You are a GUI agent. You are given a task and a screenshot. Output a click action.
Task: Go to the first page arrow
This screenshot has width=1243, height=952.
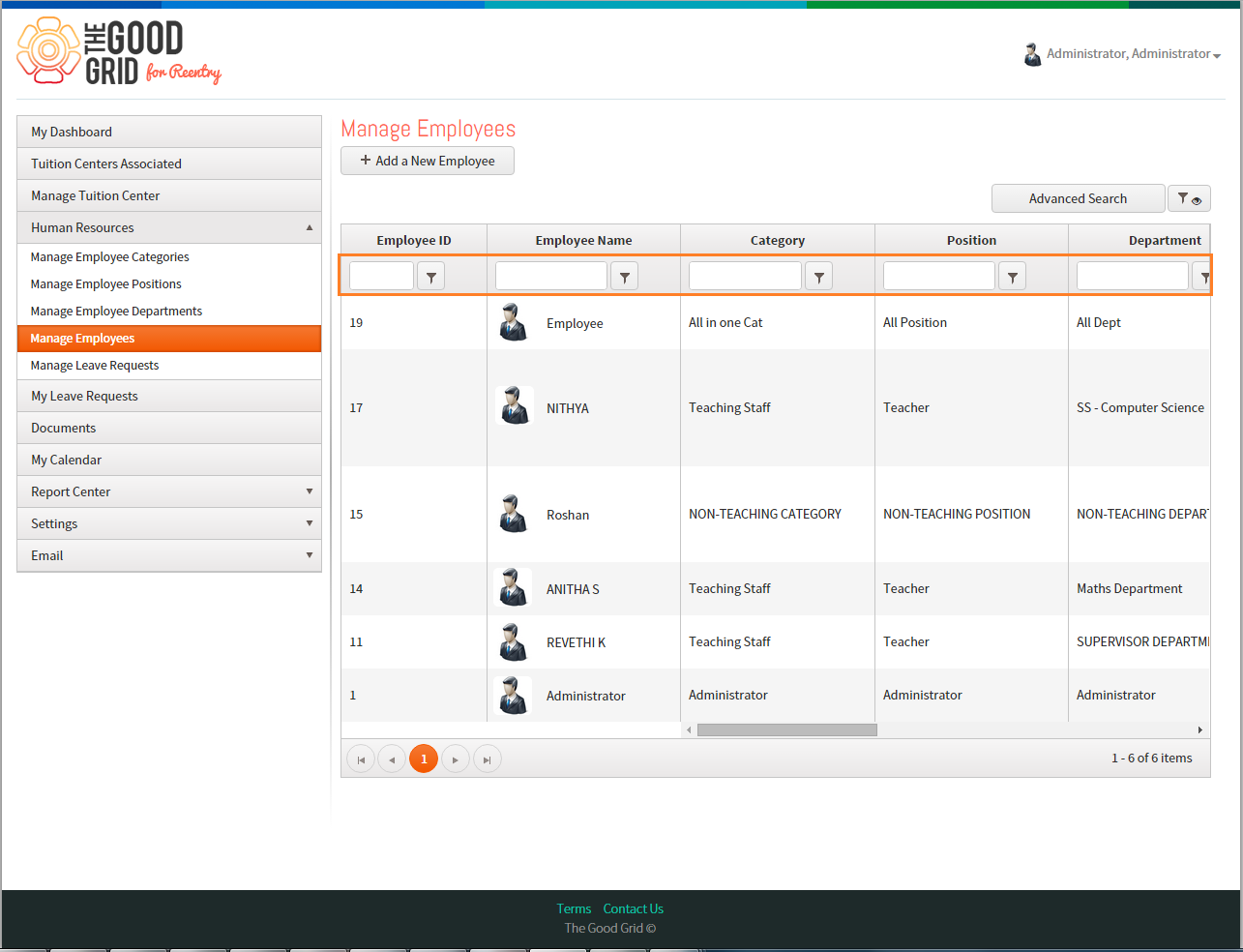[361, 759]
